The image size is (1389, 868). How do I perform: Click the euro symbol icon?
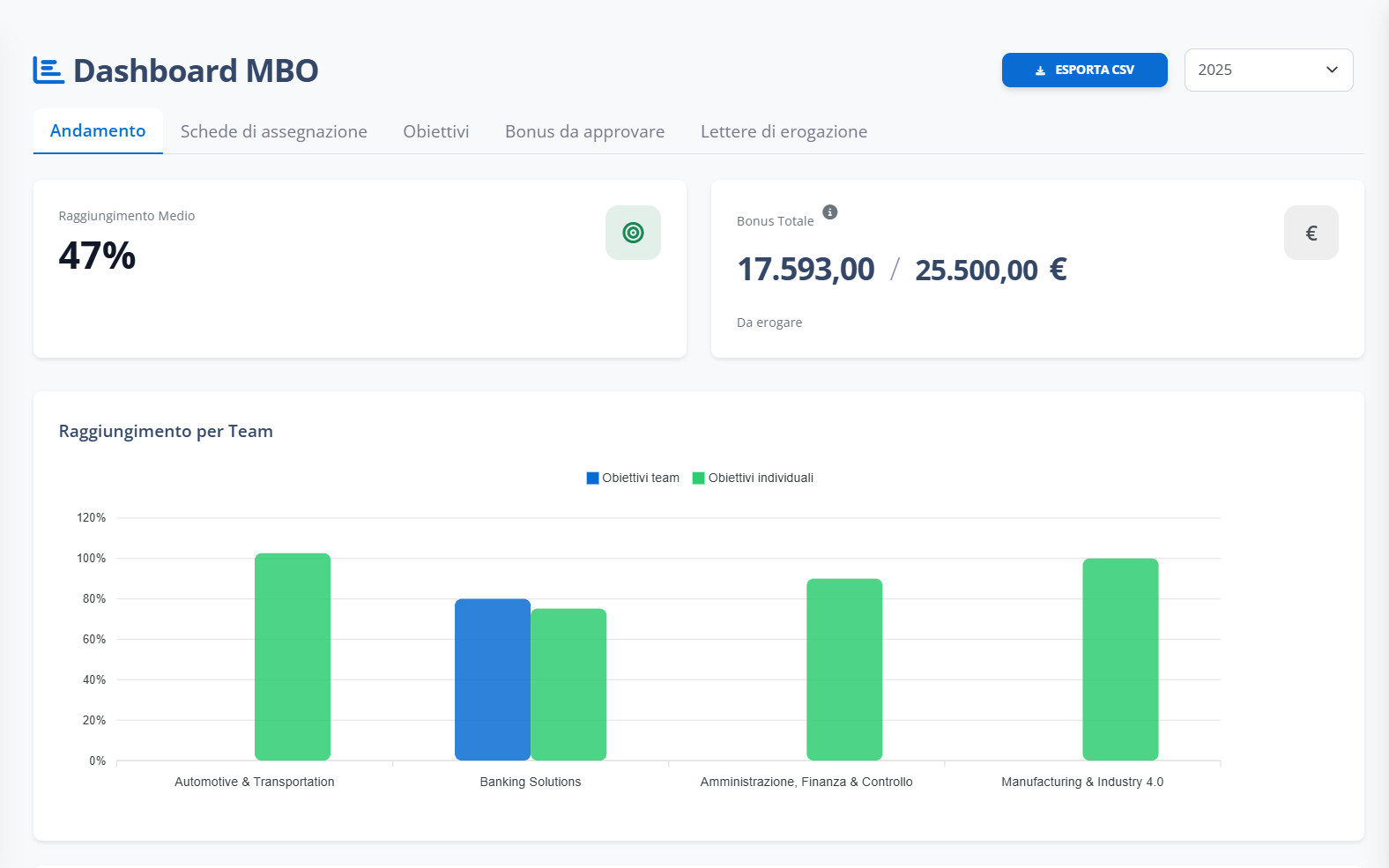click(1311, 233)
